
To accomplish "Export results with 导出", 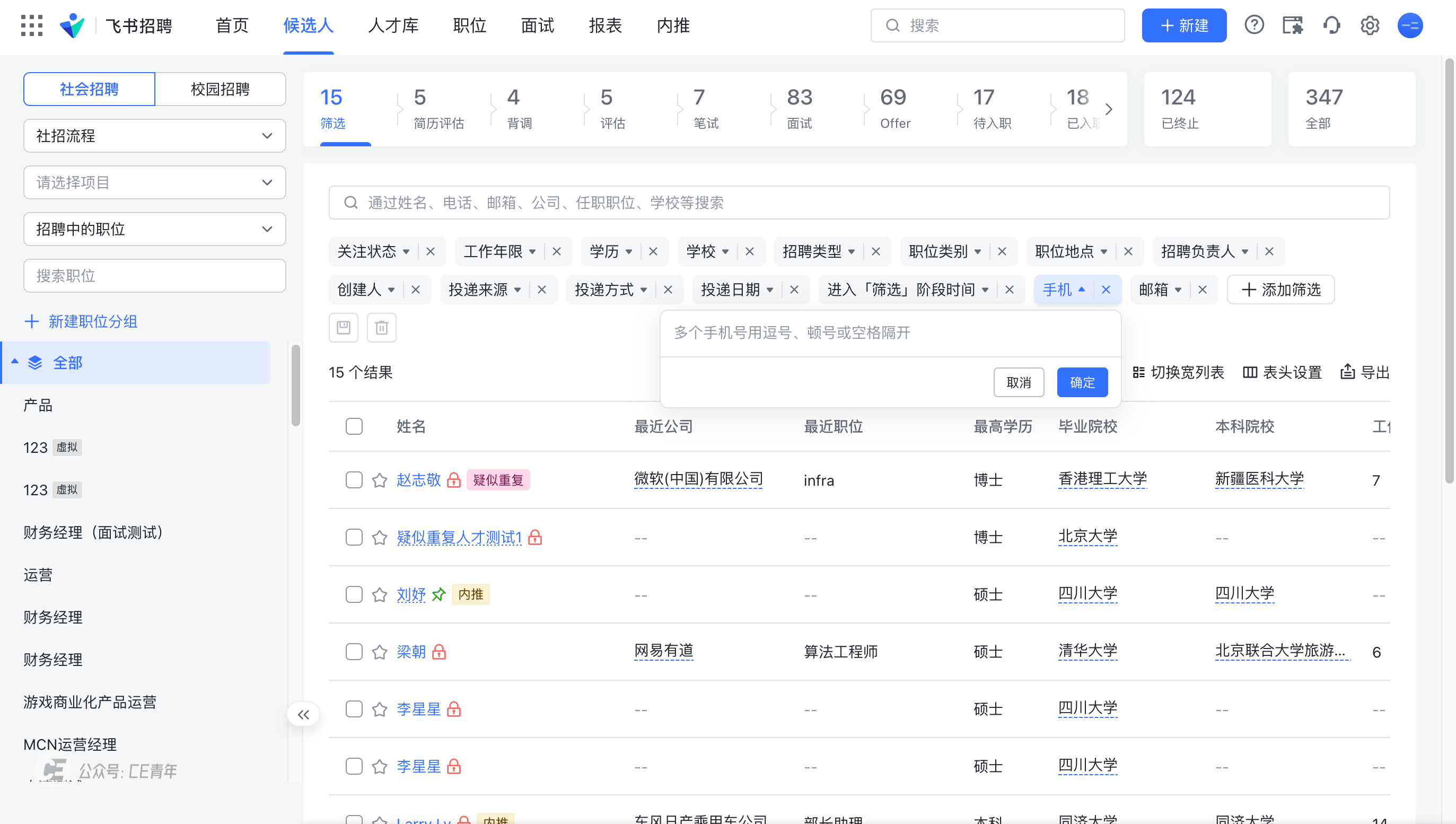I will pyautogui.click(x=1365, y=372).
